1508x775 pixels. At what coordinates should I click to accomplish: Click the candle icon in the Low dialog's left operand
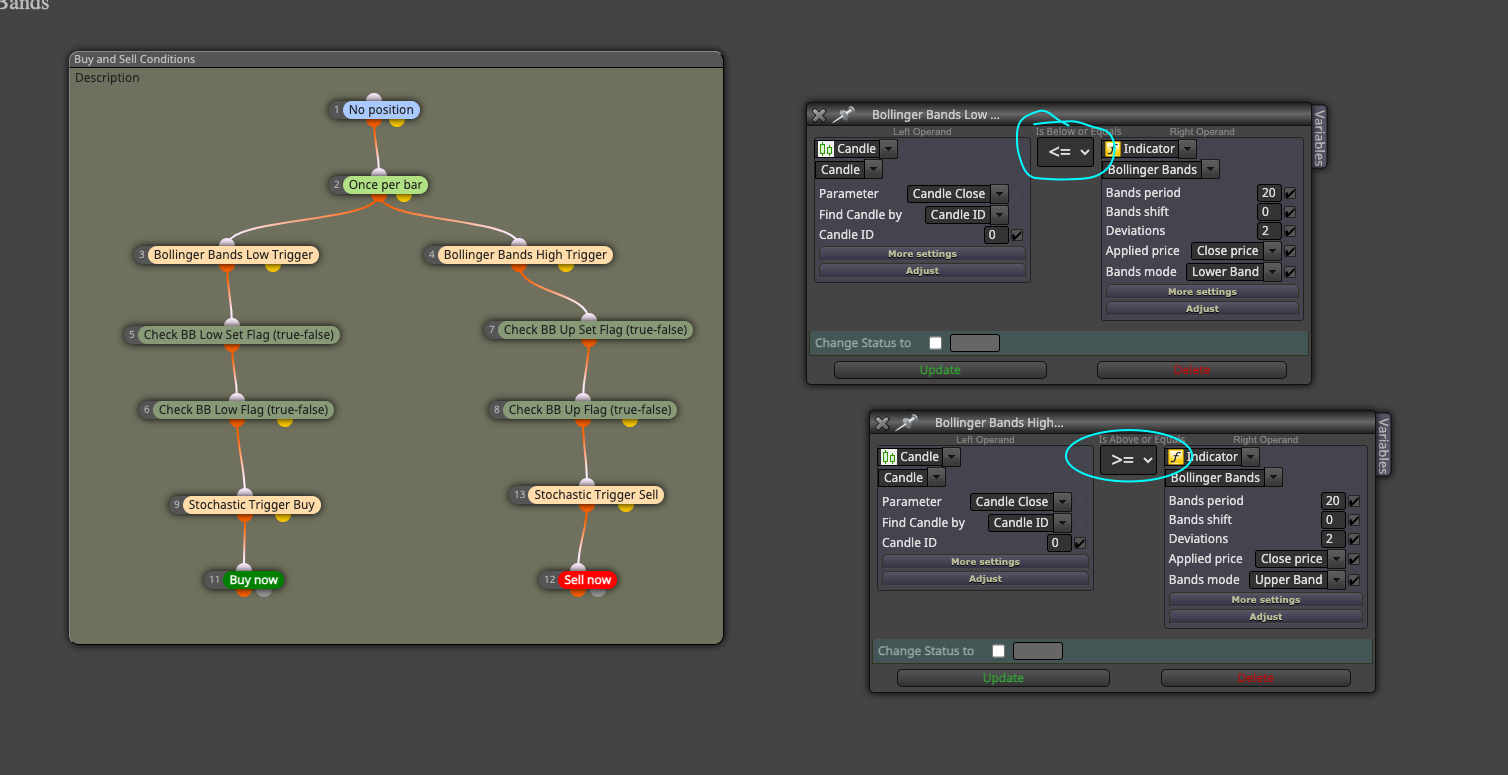click(x=826, y=149)
